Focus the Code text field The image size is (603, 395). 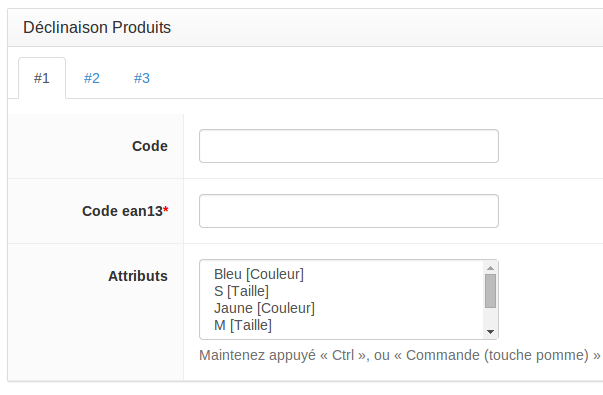[349, 146]
